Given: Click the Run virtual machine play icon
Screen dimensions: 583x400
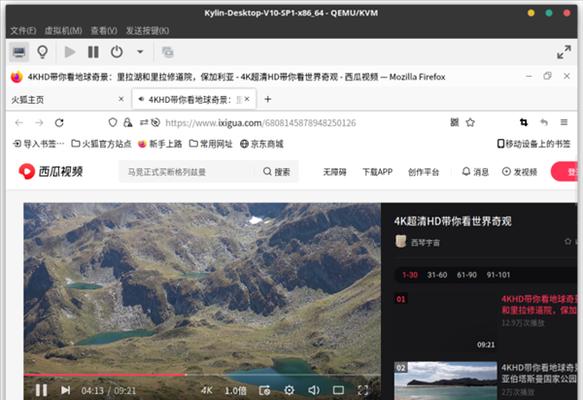Looking at the screenshot, I should click(70, 52).
